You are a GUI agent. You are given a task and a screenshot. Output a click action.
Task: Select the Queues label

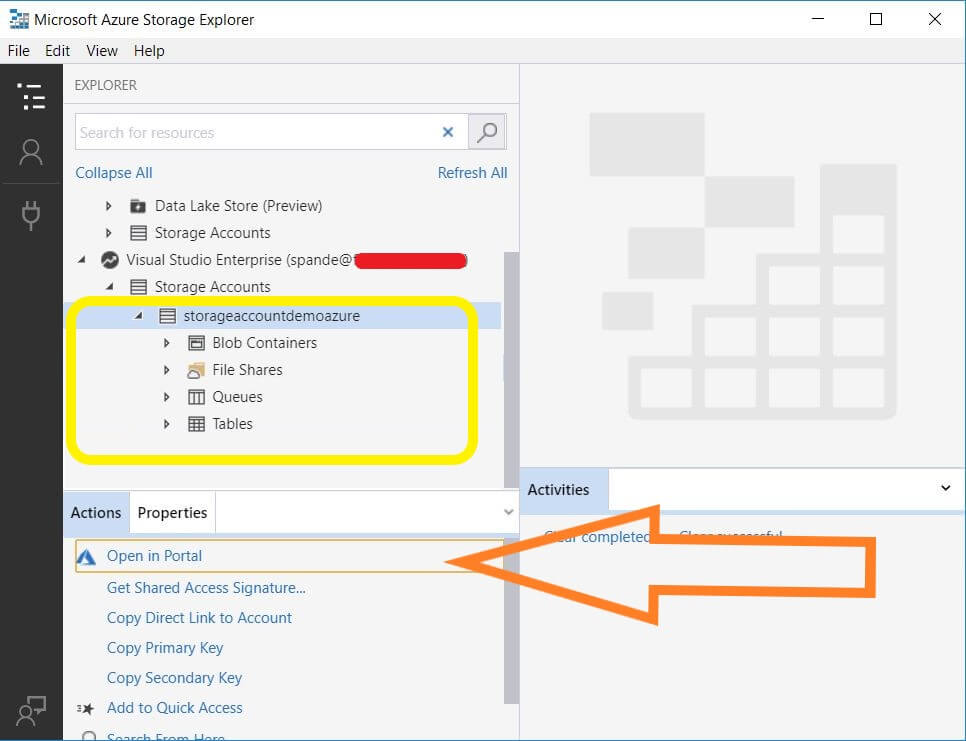coord(237,397)
